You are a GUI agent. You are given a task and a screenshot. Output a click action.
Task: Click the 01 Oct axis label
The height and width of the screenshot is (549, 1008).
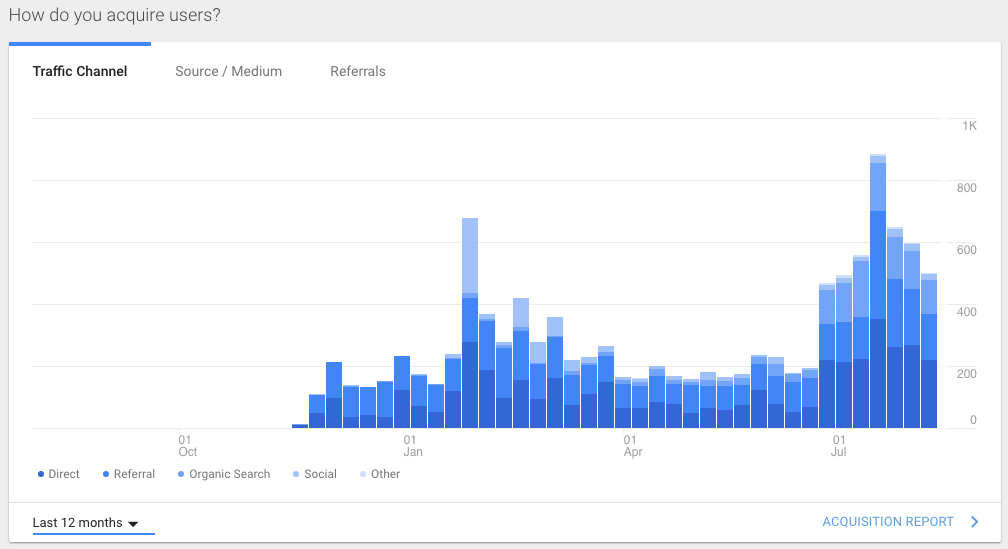(187, 446)
